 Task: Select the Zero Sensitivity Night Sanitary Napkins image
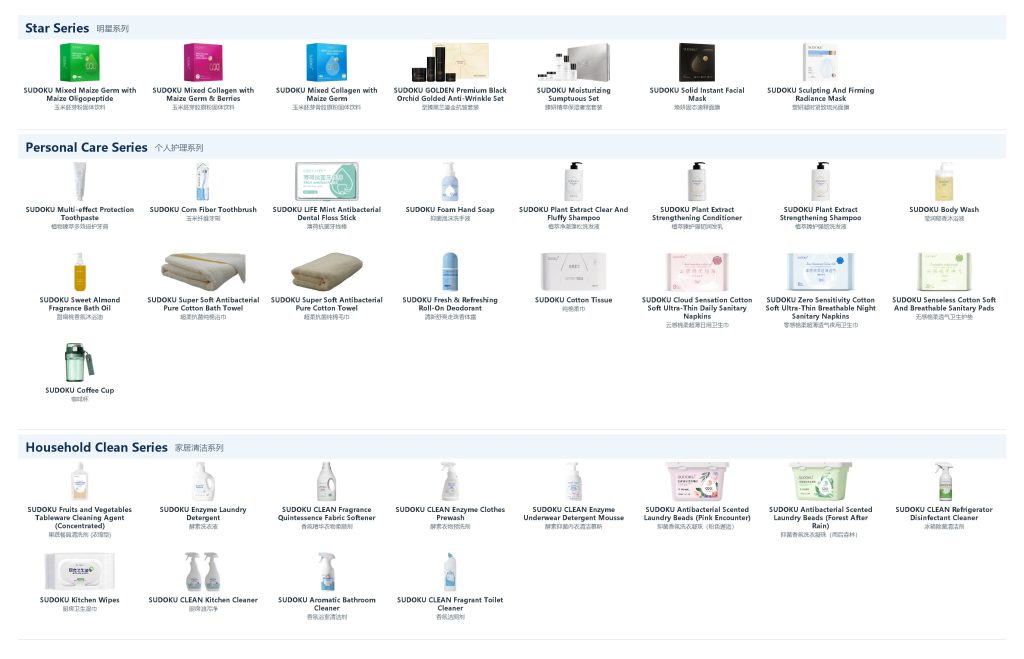[x=820, y=272]
